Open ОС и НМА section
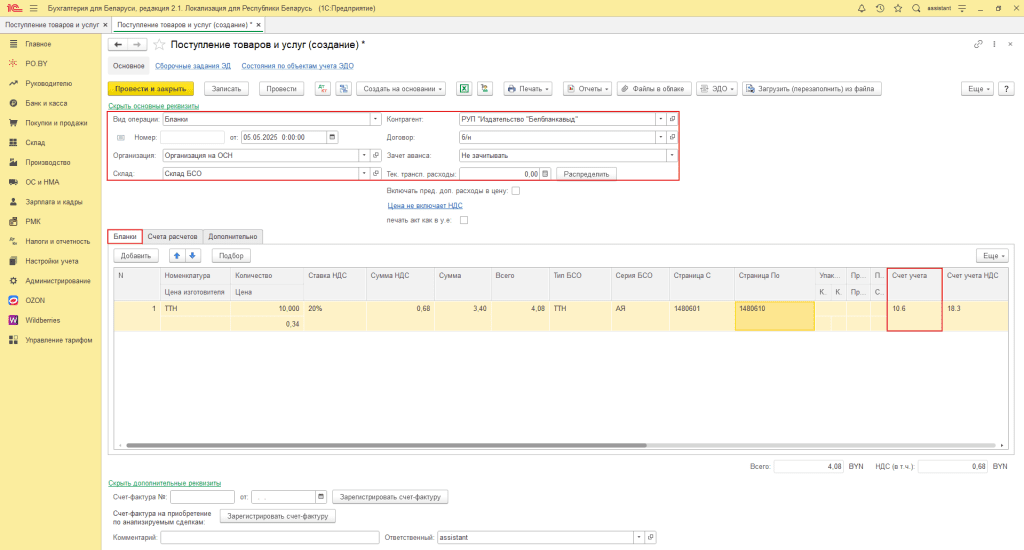 click(x=42, y=182)
